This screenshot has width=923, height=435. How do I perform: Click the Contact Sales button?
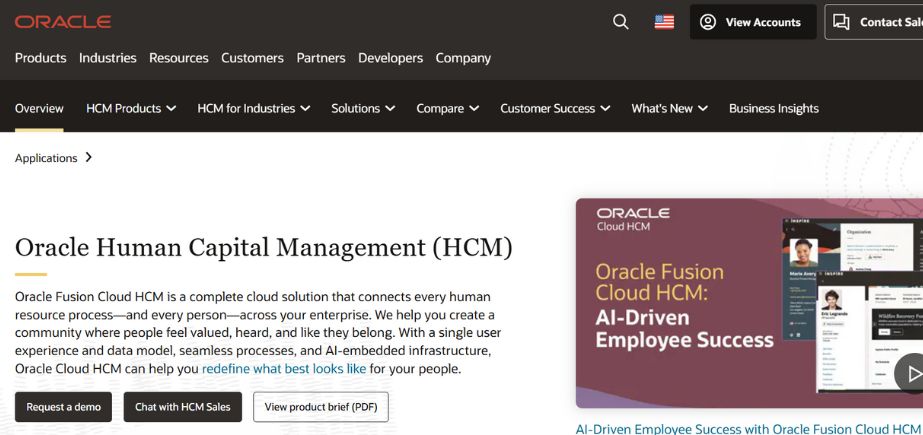point(874,22)
